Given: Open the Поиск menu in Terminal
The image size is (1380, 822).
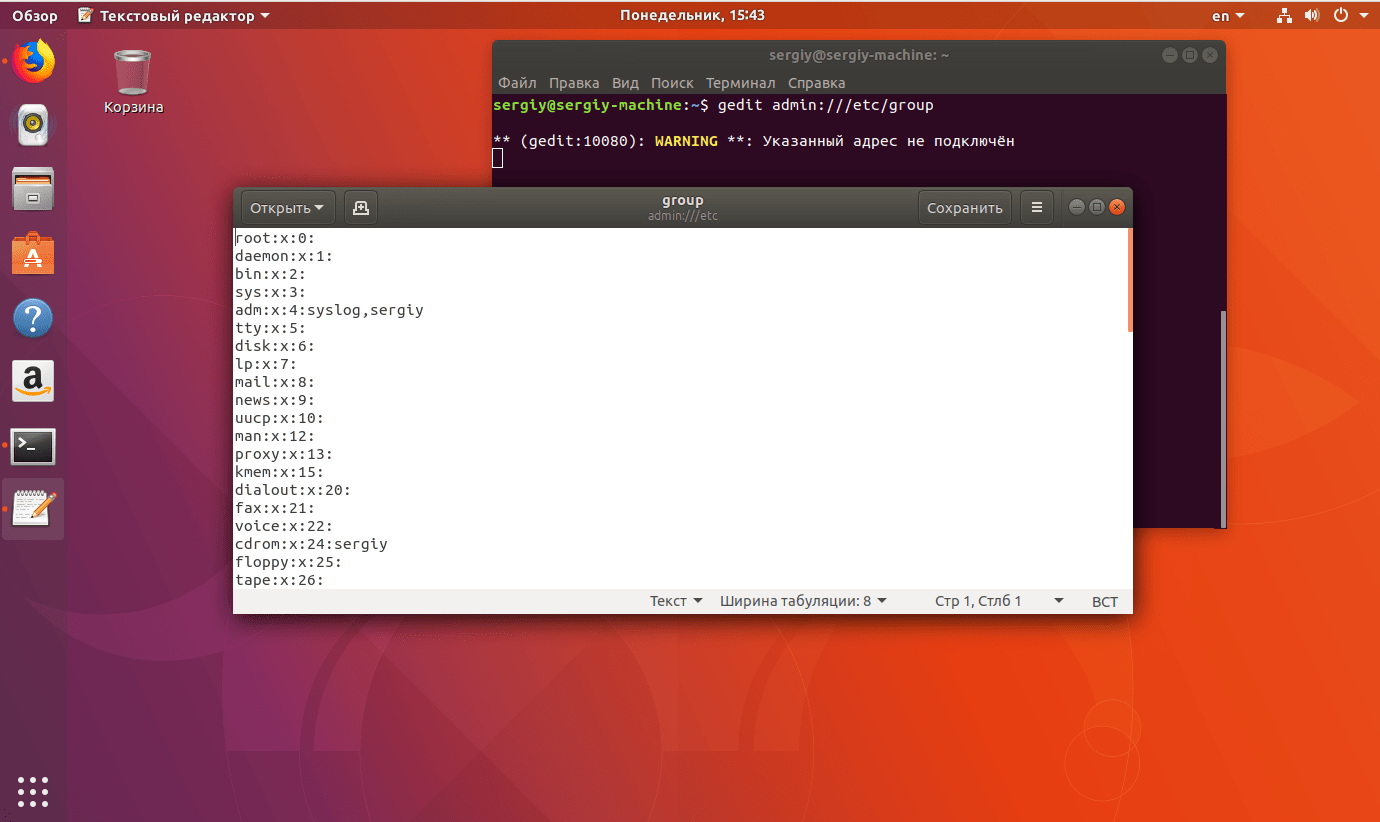Looking at the screenshot, I should pyautogui.click(x=672, y=83).
